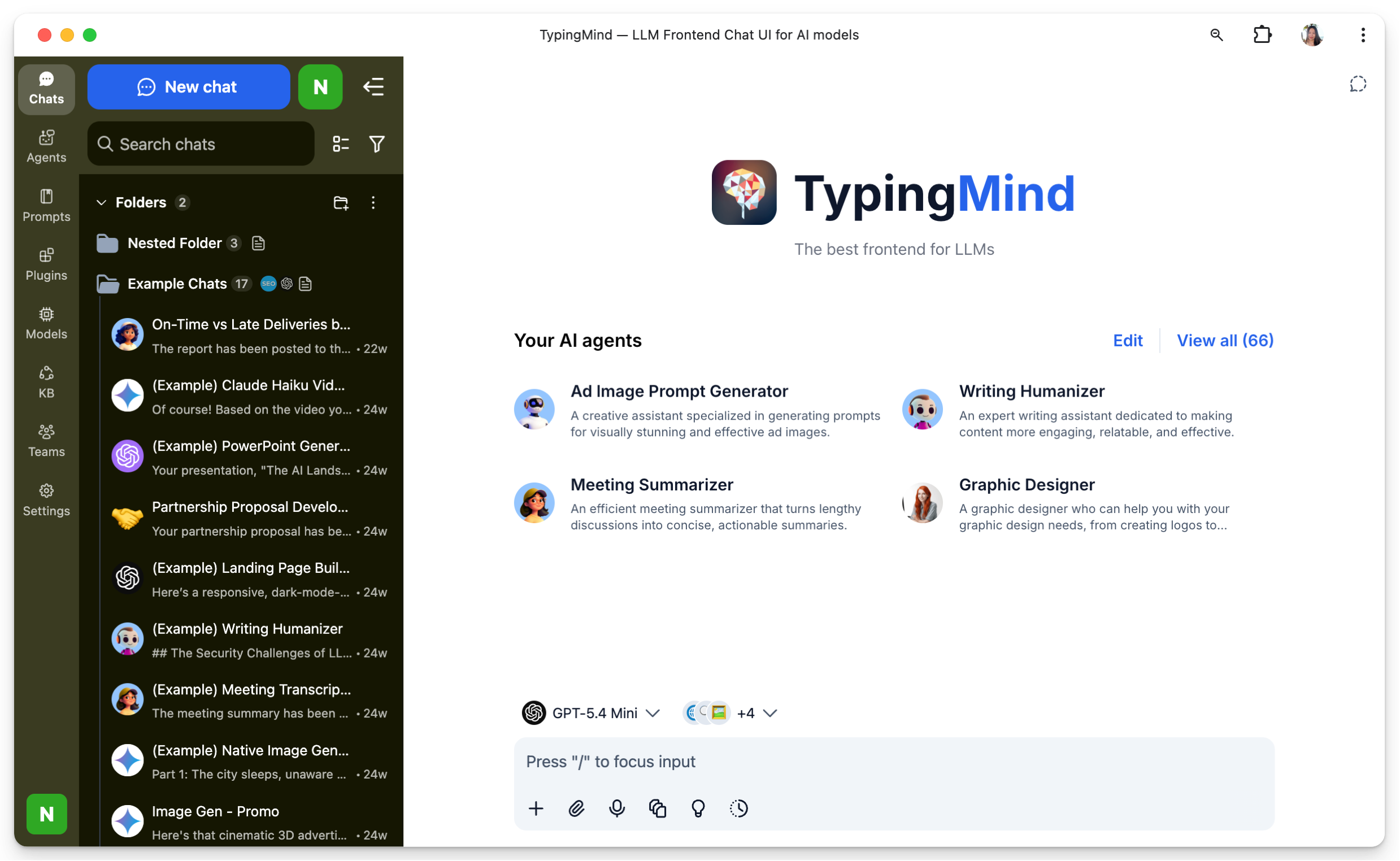Collapse the Folders section chevron
The width and height of the screenshot is (1400, 861).
(102, 203)
